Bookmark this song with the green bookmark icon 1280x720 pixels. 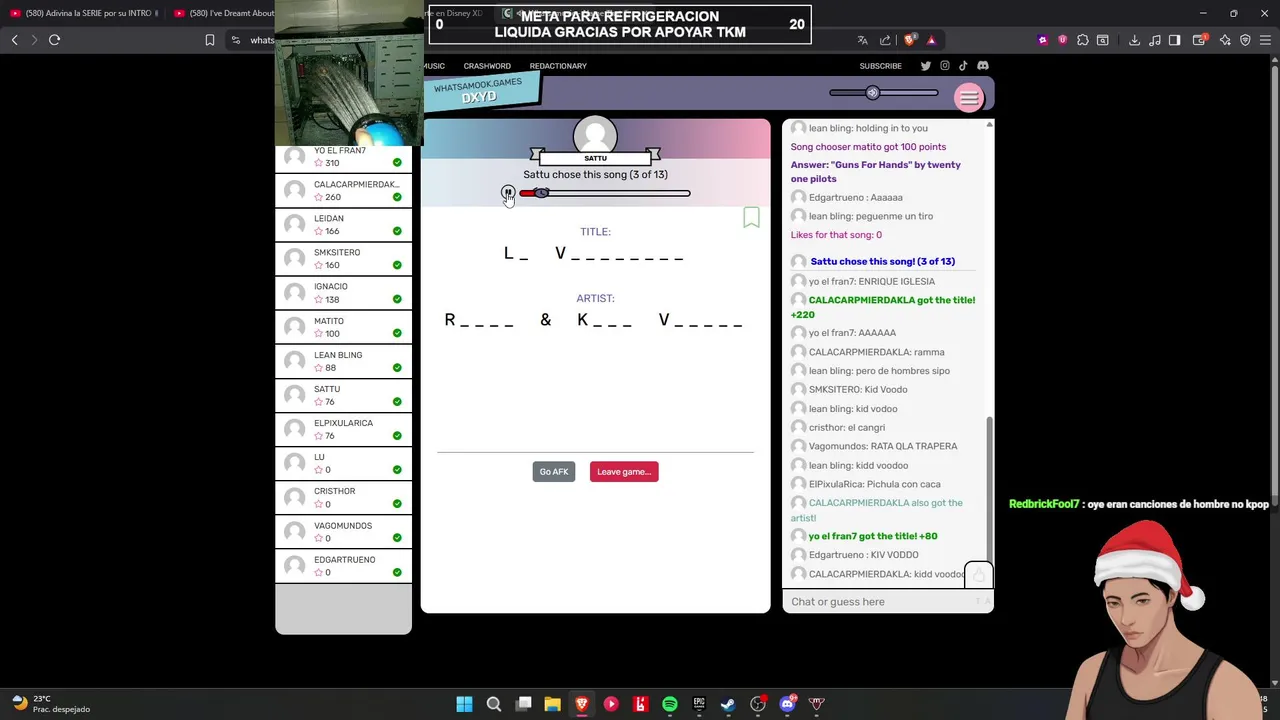[751, 217]
